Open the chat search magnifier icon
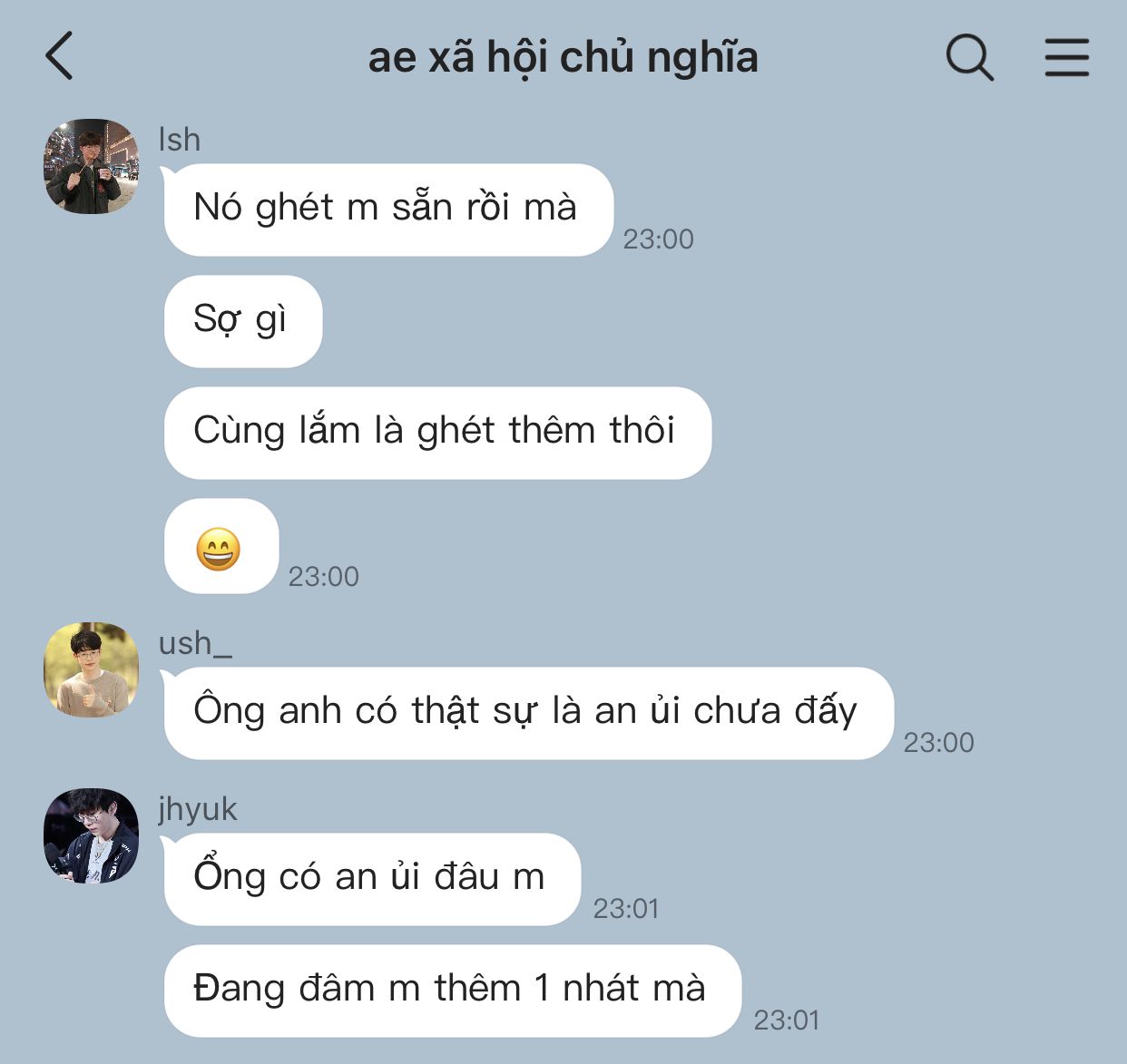The image size is (1127, 1064). (969, 57)
